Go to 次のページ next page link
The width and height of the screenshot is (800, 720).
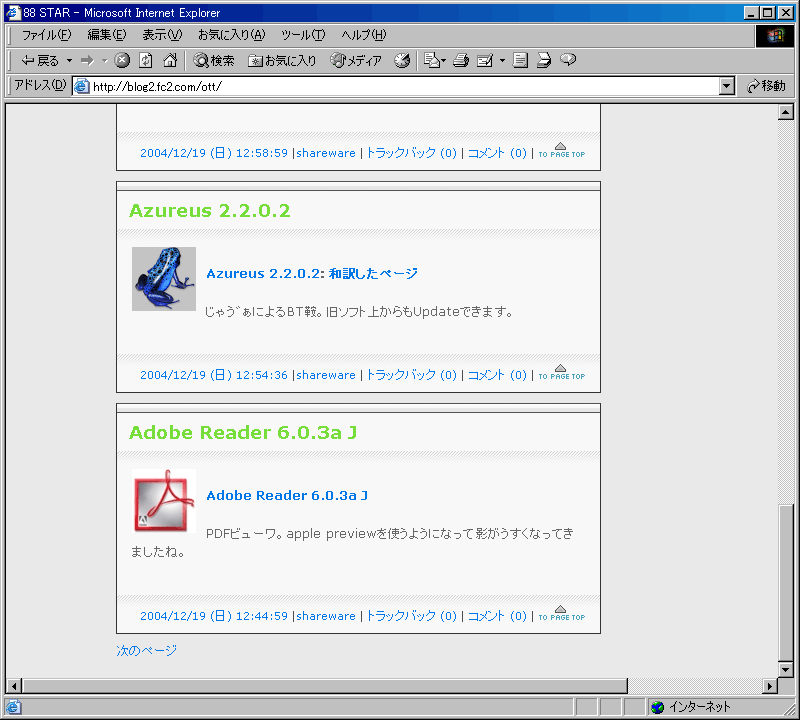146,651
